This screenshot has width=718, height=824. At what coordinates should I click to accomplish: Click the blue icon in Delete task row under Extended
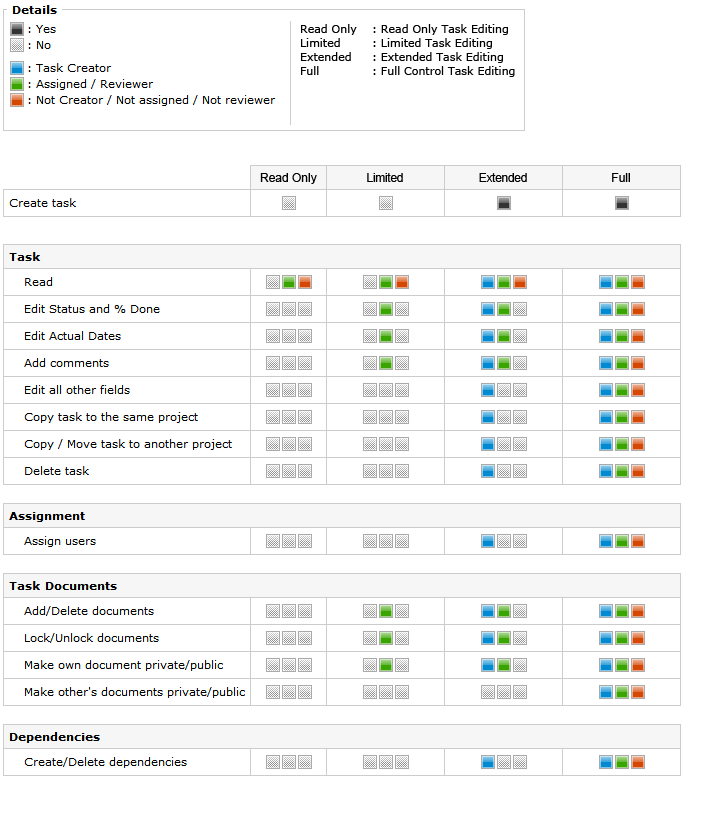(x=488, y=471)
